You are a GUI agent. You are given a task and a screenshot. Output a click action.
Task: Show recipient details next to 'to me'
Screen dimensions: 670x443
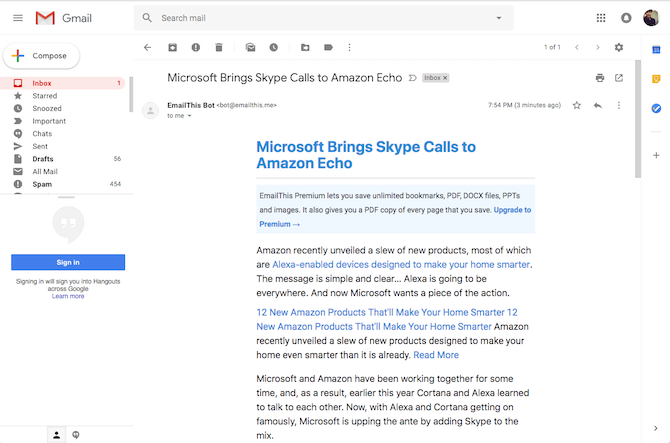click(x=189, y=116)
